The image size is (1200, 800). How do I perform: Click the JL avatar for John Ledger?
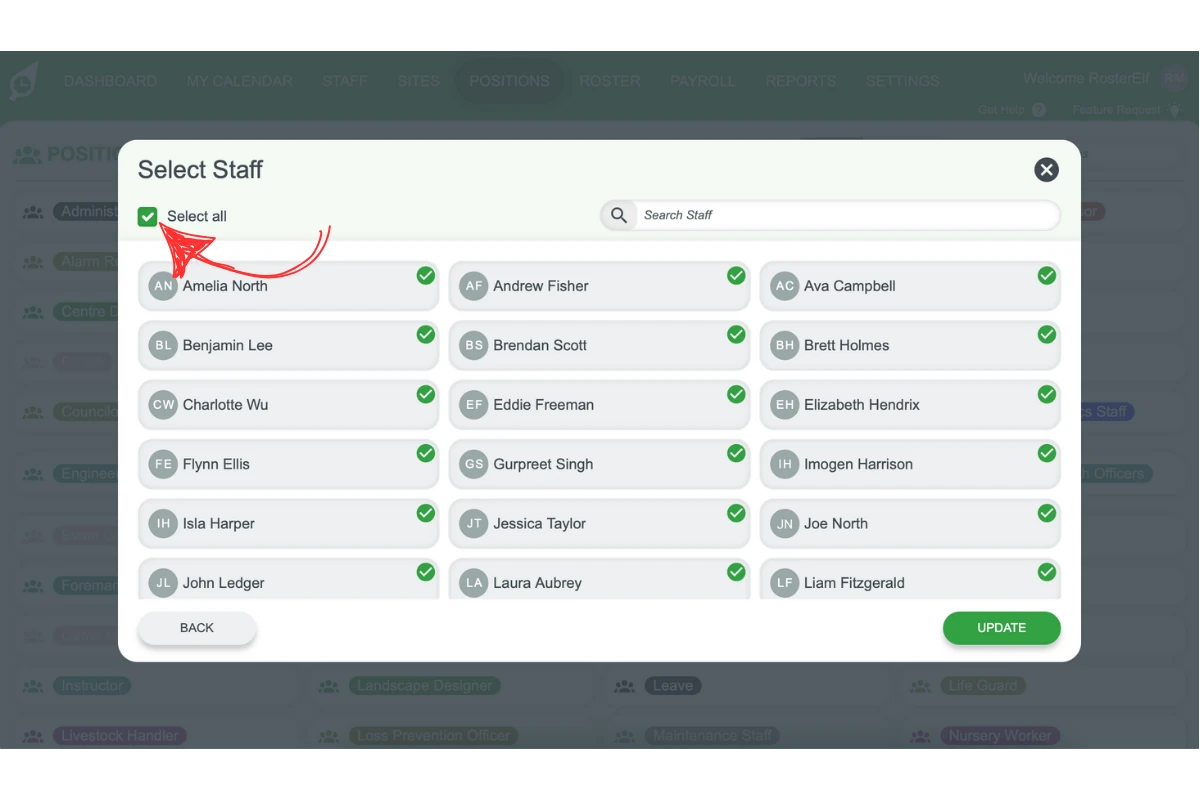[x=163, y=583]
